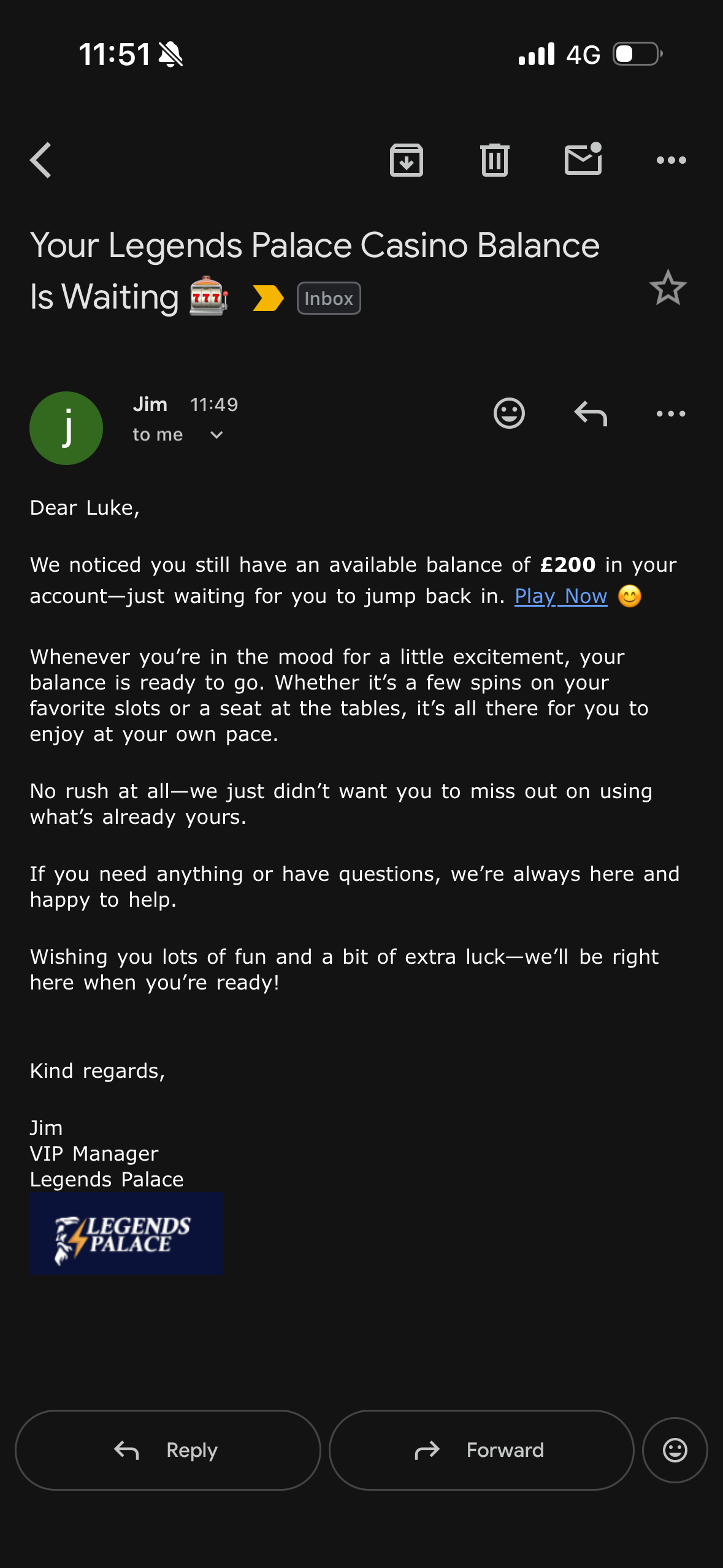Archive this email with the archive icon
Viewport: 723px width, 1568px height.
(407, 160)
